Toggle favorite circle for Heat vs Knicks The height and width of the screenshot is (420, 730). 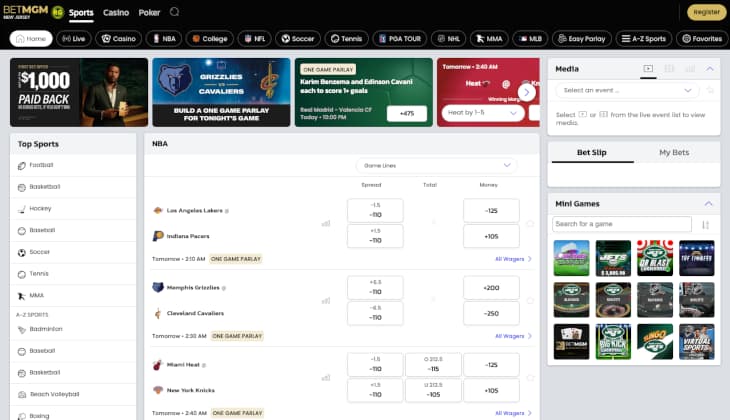(x=530, y=378)
